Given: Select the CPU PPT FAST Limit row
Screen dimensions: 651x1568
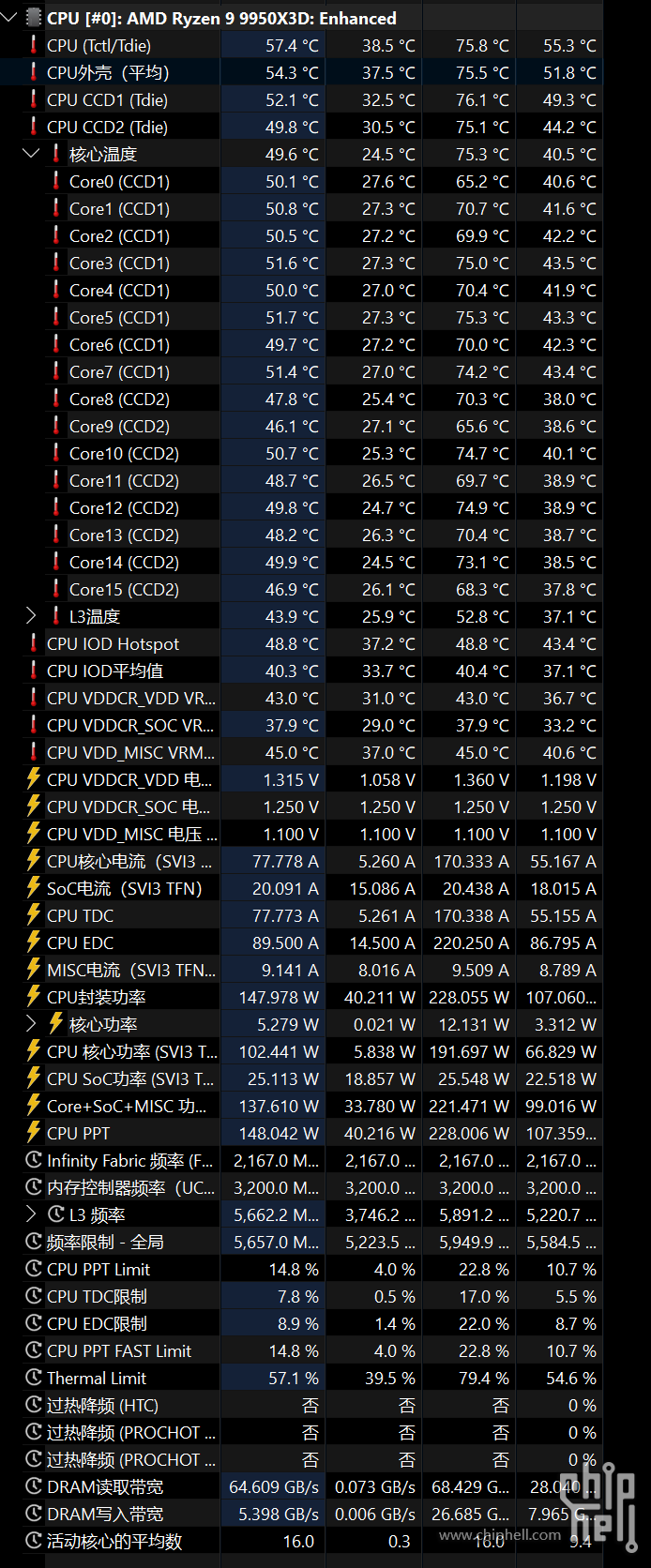Looking at the screenshot, I should point(301,1350).
